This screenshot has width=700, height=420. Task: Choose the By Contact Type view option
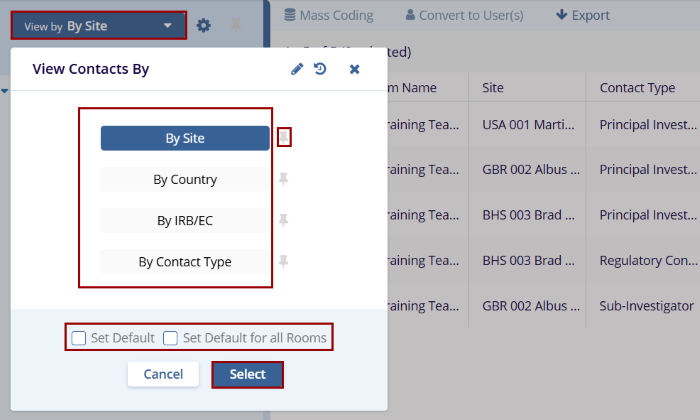(185, 262)
